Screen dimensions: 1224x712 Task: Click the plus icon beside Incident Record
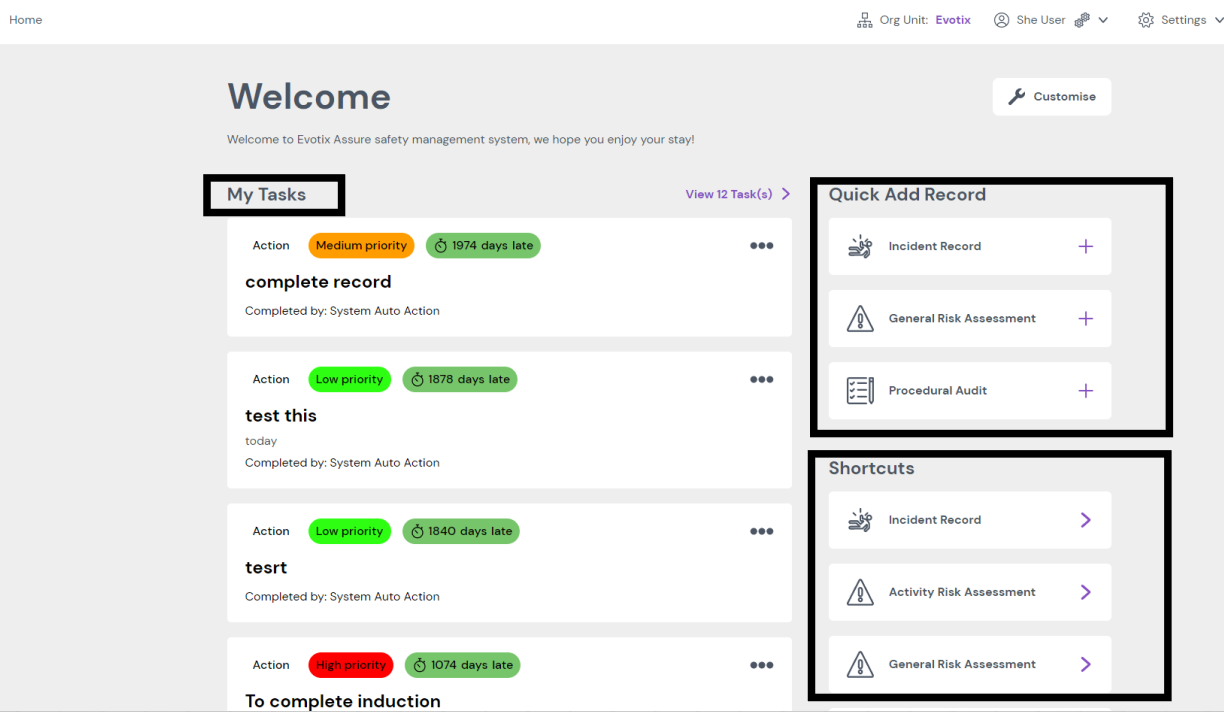tap(1085, 247)
